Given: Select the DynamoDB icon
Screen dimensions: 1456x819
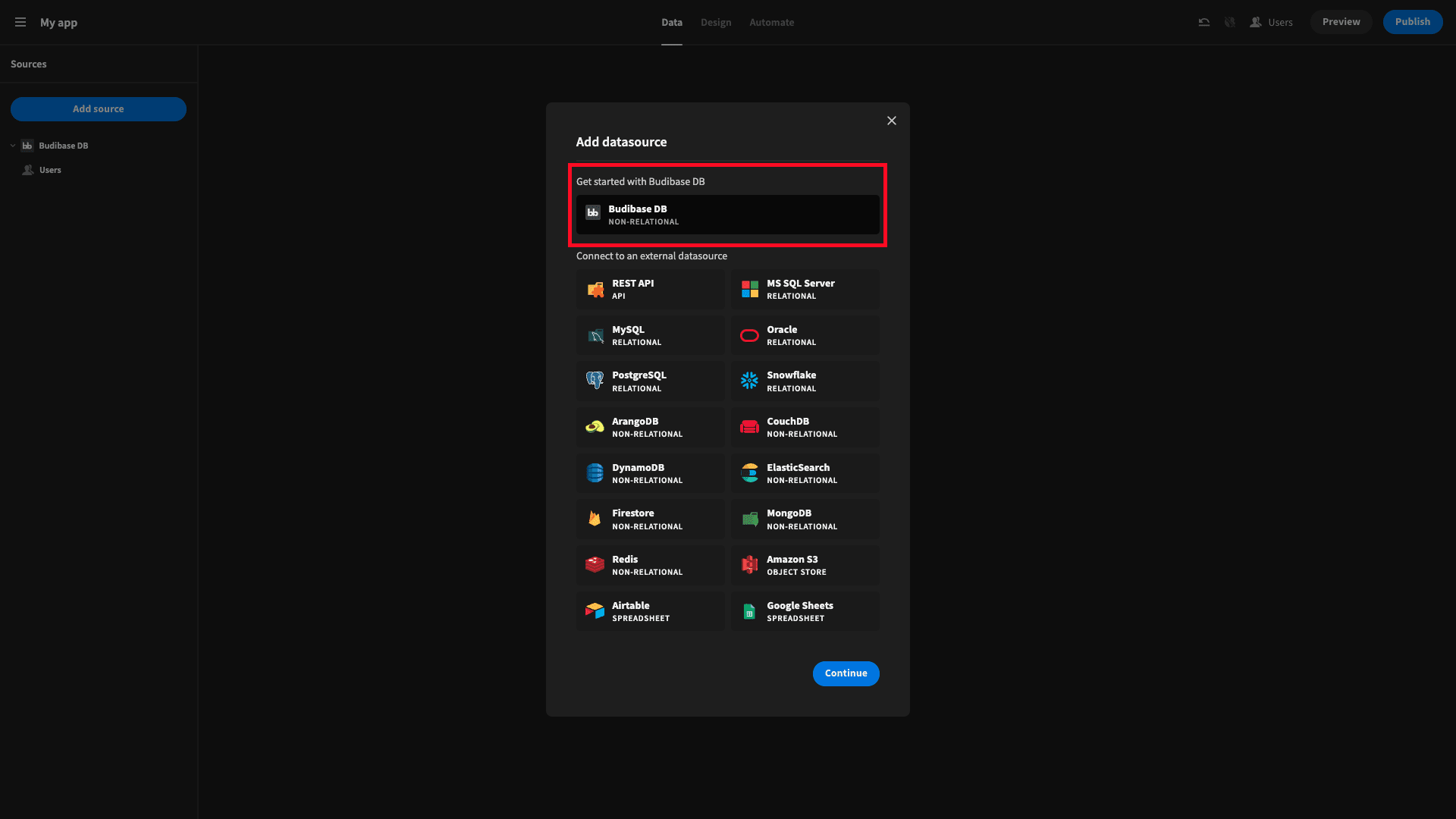Looking at the screenshot, I should [595, 473].
